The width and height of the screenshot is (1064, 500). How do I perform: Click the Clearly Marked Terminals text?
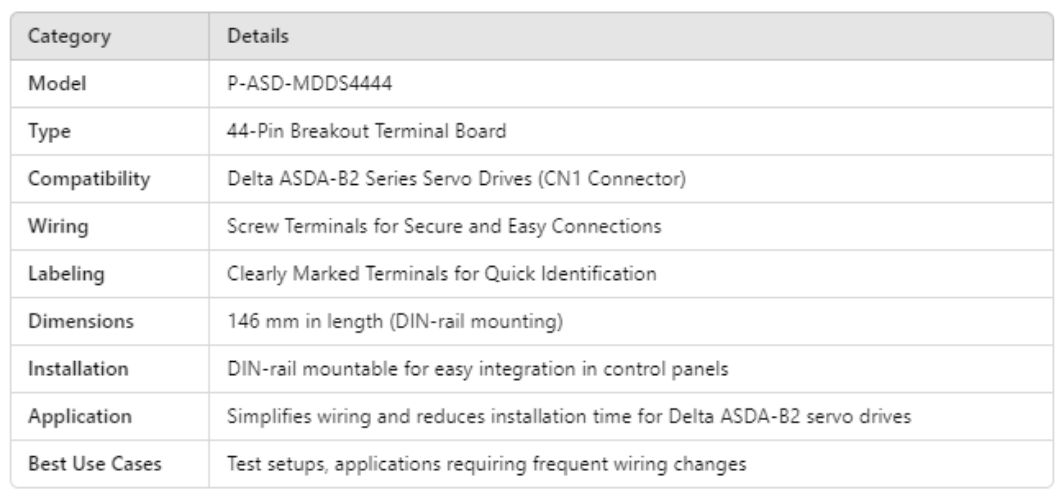441,274
